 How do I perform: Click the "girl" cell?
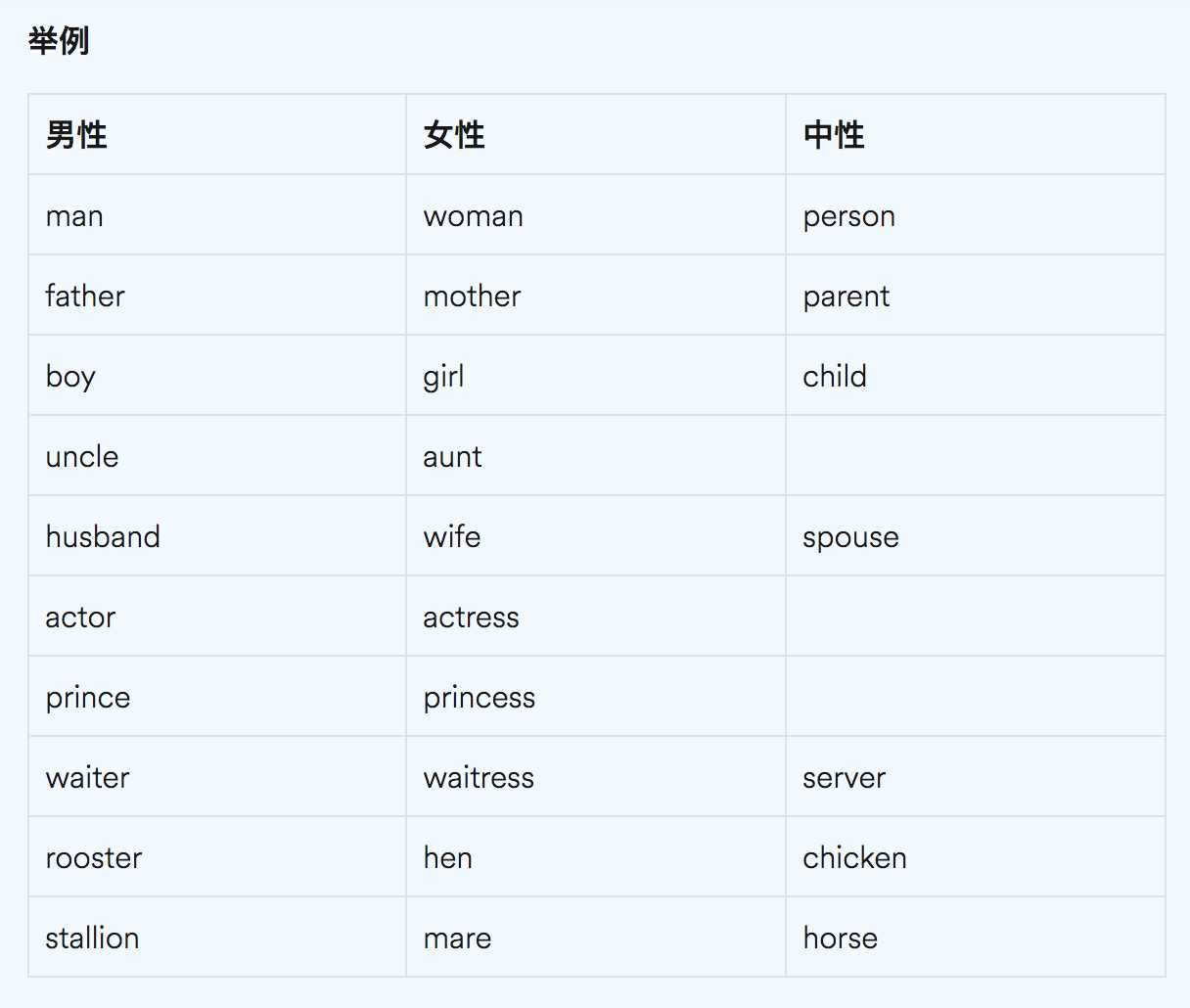(x=443, y=377)
